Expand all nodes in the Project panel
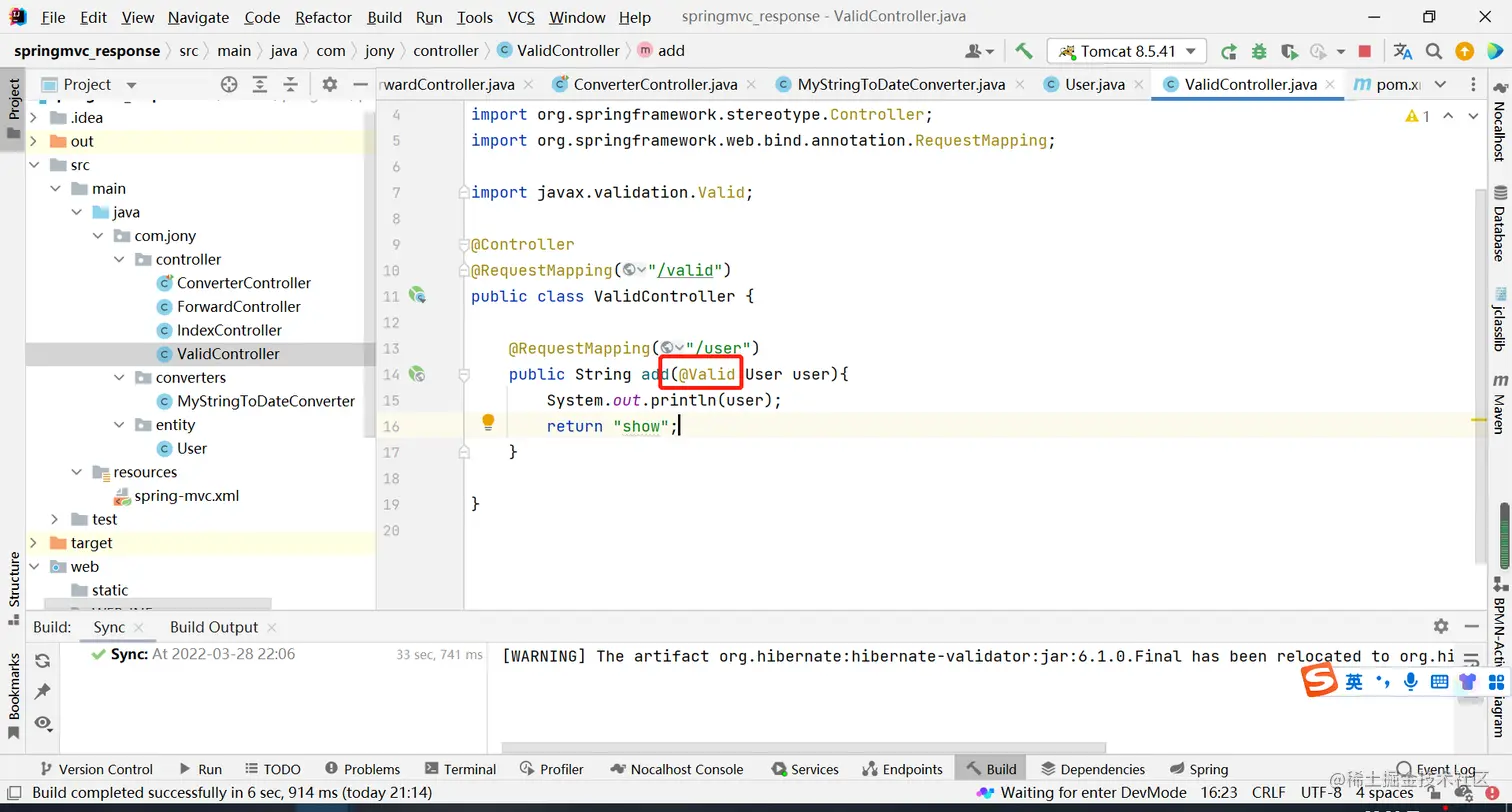This screenshot has height=812, width=1512. click(260, 85)
